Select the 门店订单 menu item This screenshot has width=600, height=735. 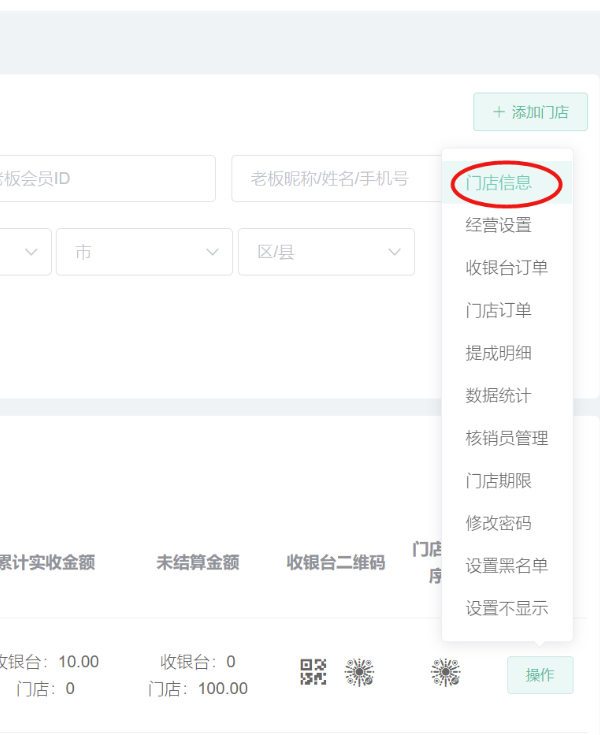pos(499,310)
